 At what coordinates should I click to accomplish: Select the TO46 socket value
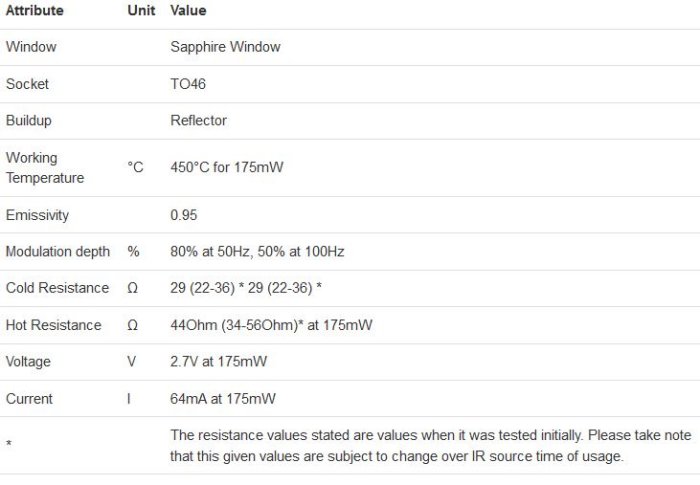(188, 84)
